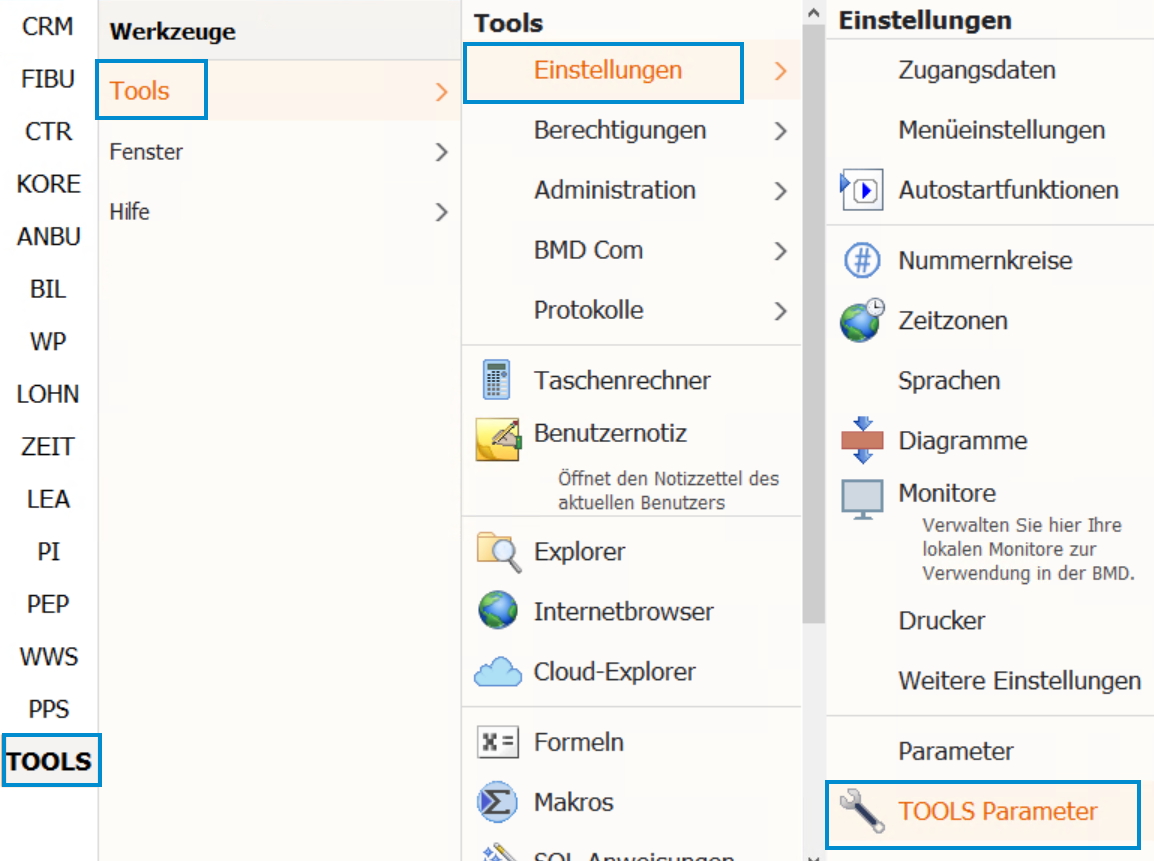Select Tools in the Werkzeuge menu
Image resolution: width=1154 pixels, height=861 pixels.
[x=280, y=91]
